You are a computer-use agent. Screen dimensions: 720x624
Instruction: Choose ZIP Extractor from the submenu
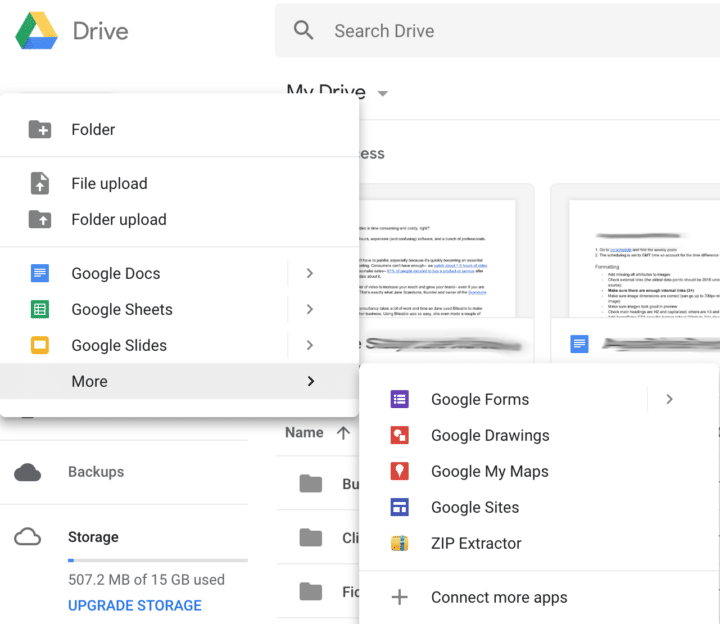(539, 543)
